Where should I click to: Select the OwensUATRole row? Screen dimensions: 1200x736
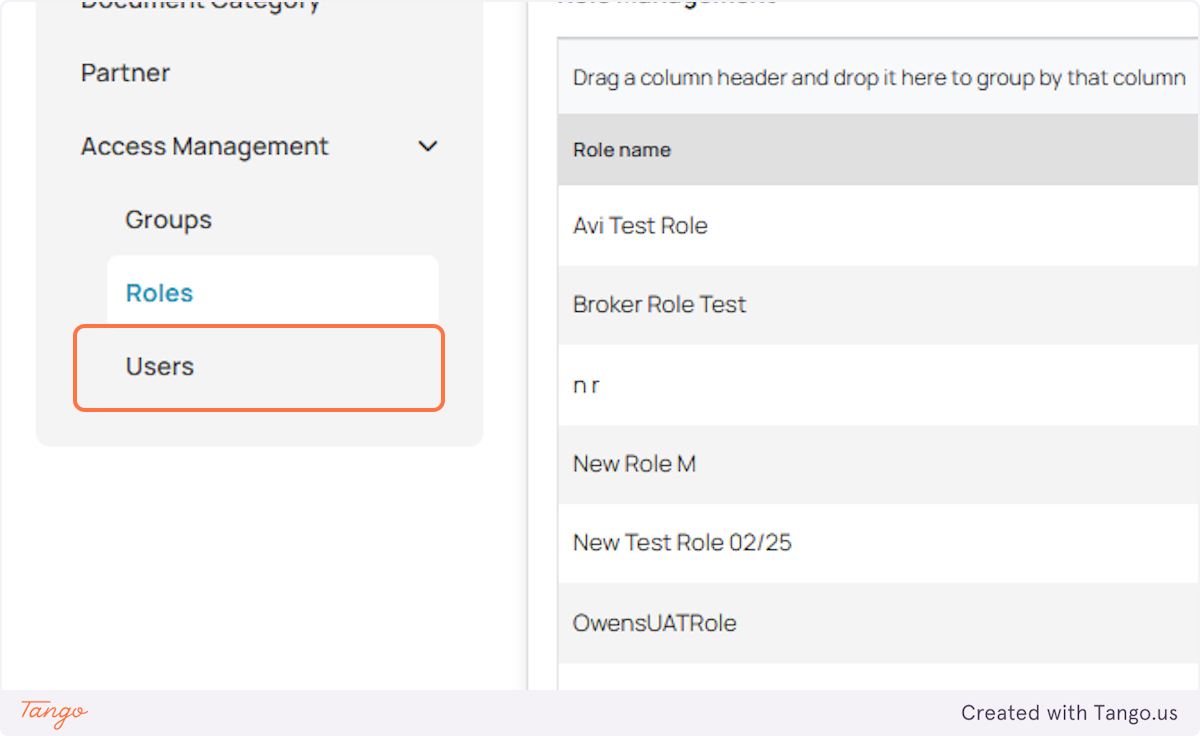[878, 623]
